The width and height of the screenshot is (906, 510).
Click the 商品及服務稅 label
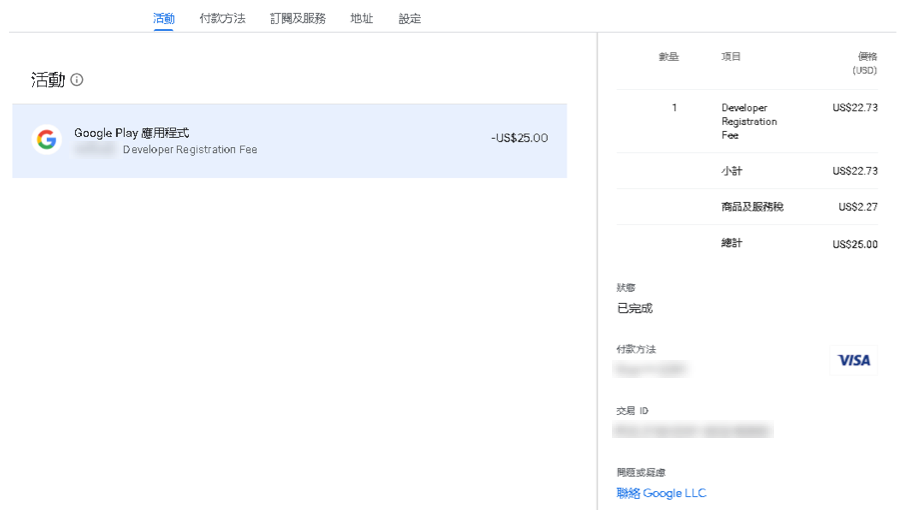click(752, 207)
